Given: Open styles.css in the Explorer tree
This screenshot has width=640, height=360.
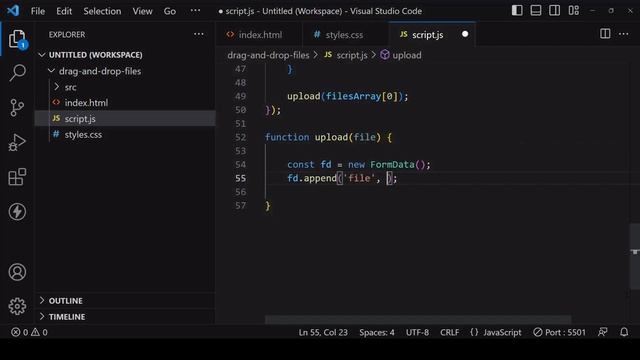Looking at the screenshot, I should [x=83, y=135].
